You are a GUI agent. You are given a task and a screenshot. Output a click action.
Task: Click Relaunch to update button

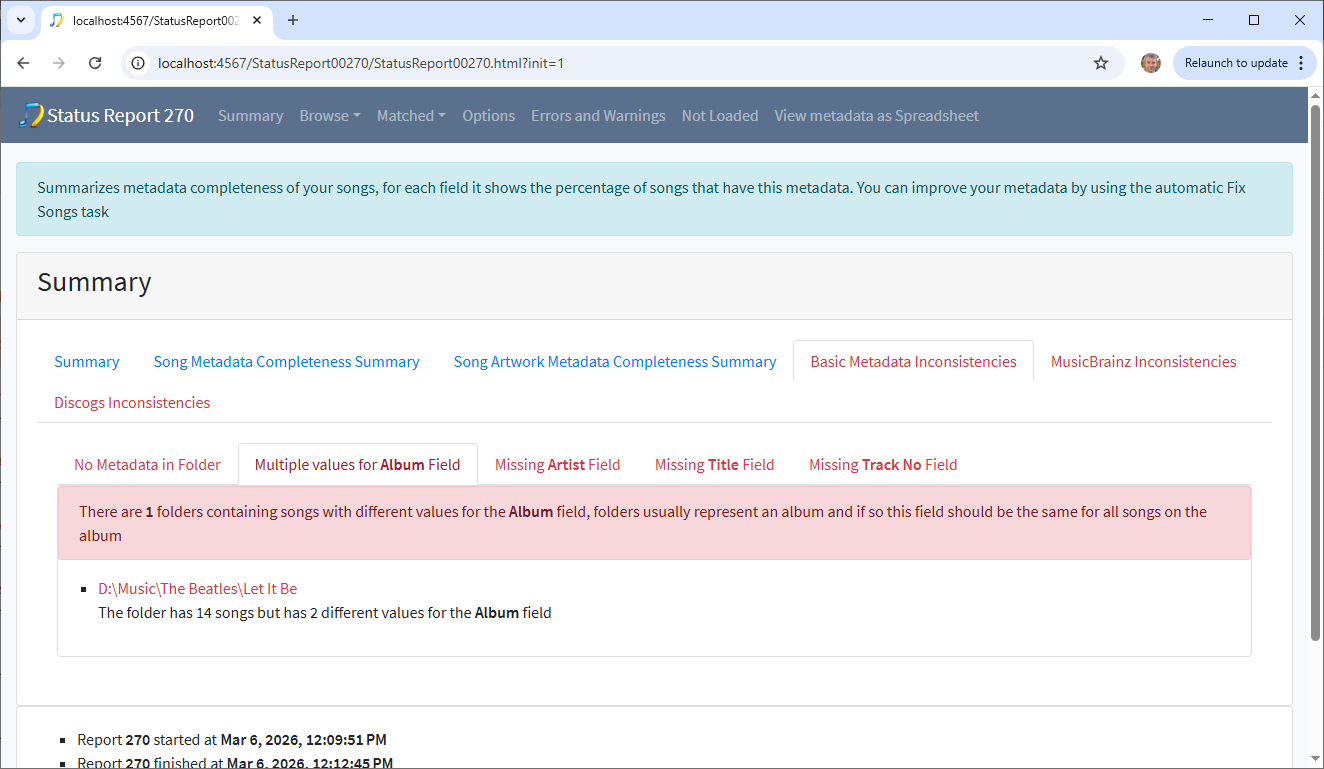click(1236, 63)
